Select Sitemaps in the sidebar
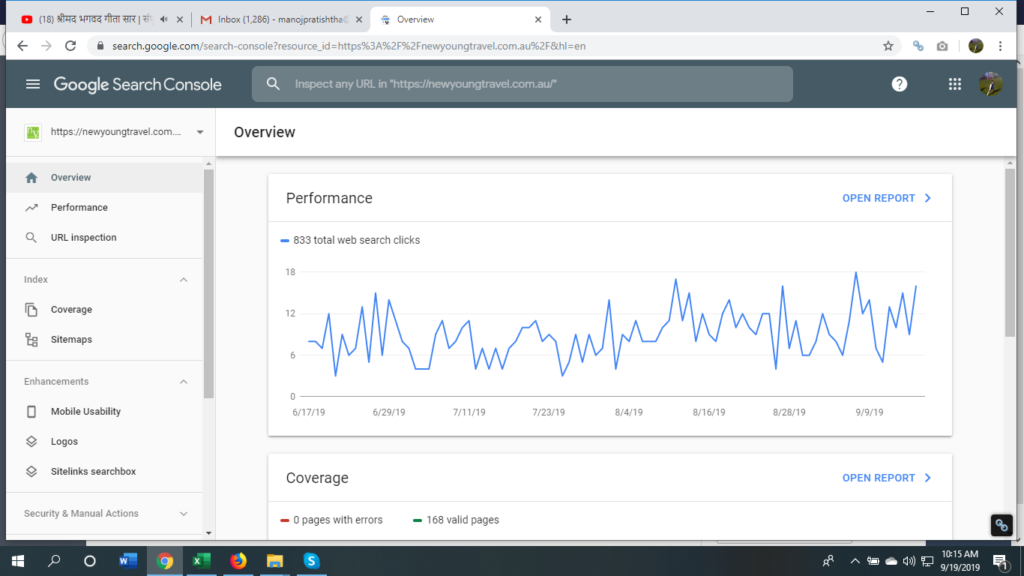This screenshot has height=576, width=1024. [71, 340]
